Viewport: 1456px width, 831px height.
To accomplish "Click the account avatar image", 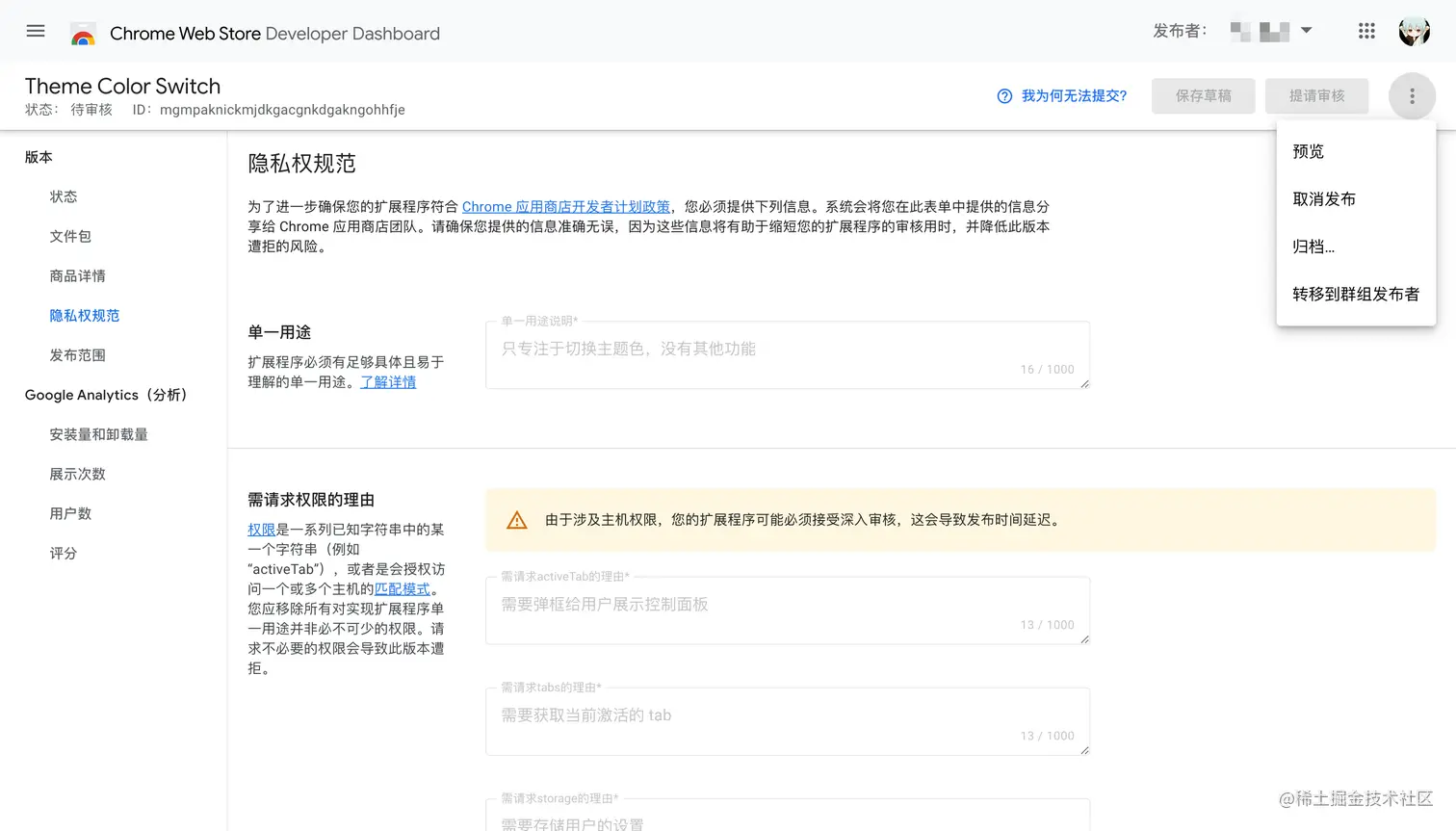I will [1415, 30].
